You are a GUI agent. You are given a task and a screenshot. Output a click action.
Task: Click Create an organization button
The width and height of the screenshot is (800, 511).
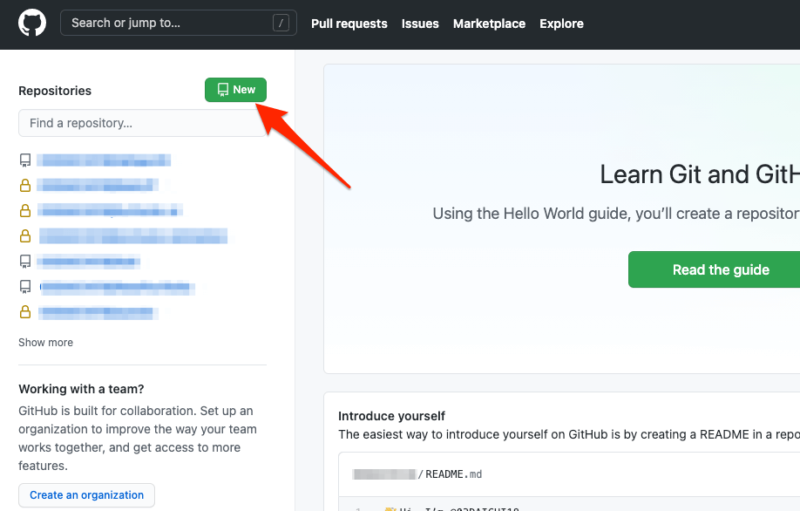click(86, 495)
